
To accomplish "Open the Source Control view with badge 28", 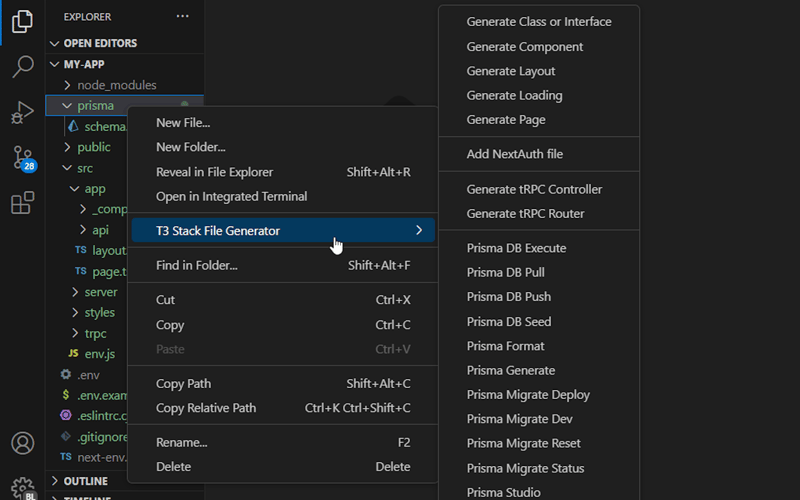I will pos(23,158).
